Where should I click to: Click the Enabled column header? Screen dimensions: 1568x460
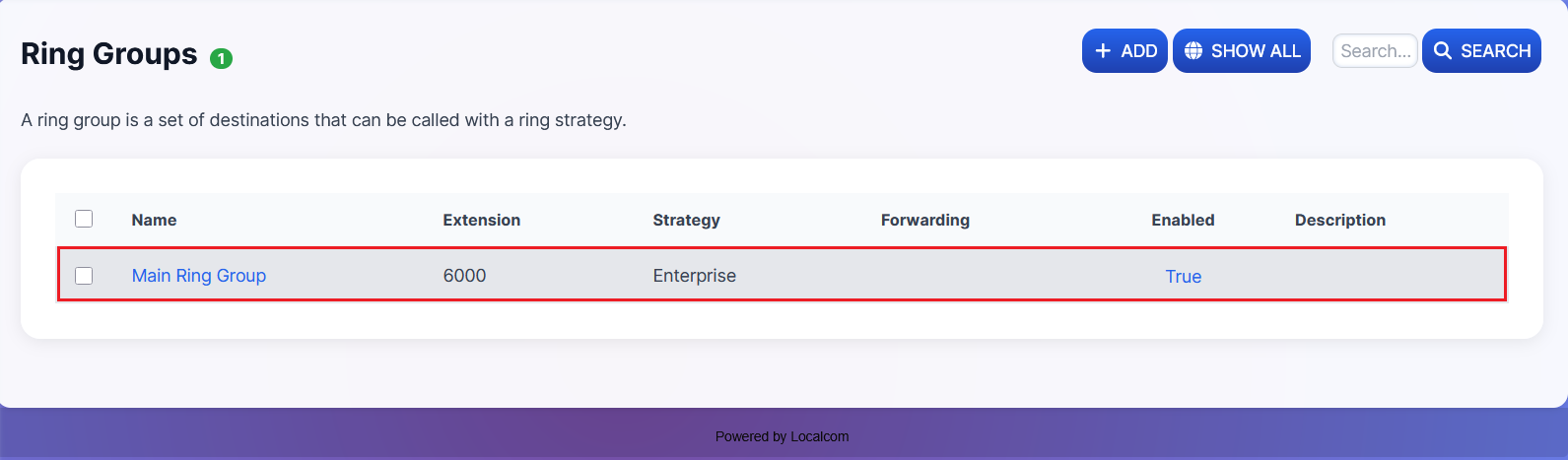click(x=1183, y=220)
